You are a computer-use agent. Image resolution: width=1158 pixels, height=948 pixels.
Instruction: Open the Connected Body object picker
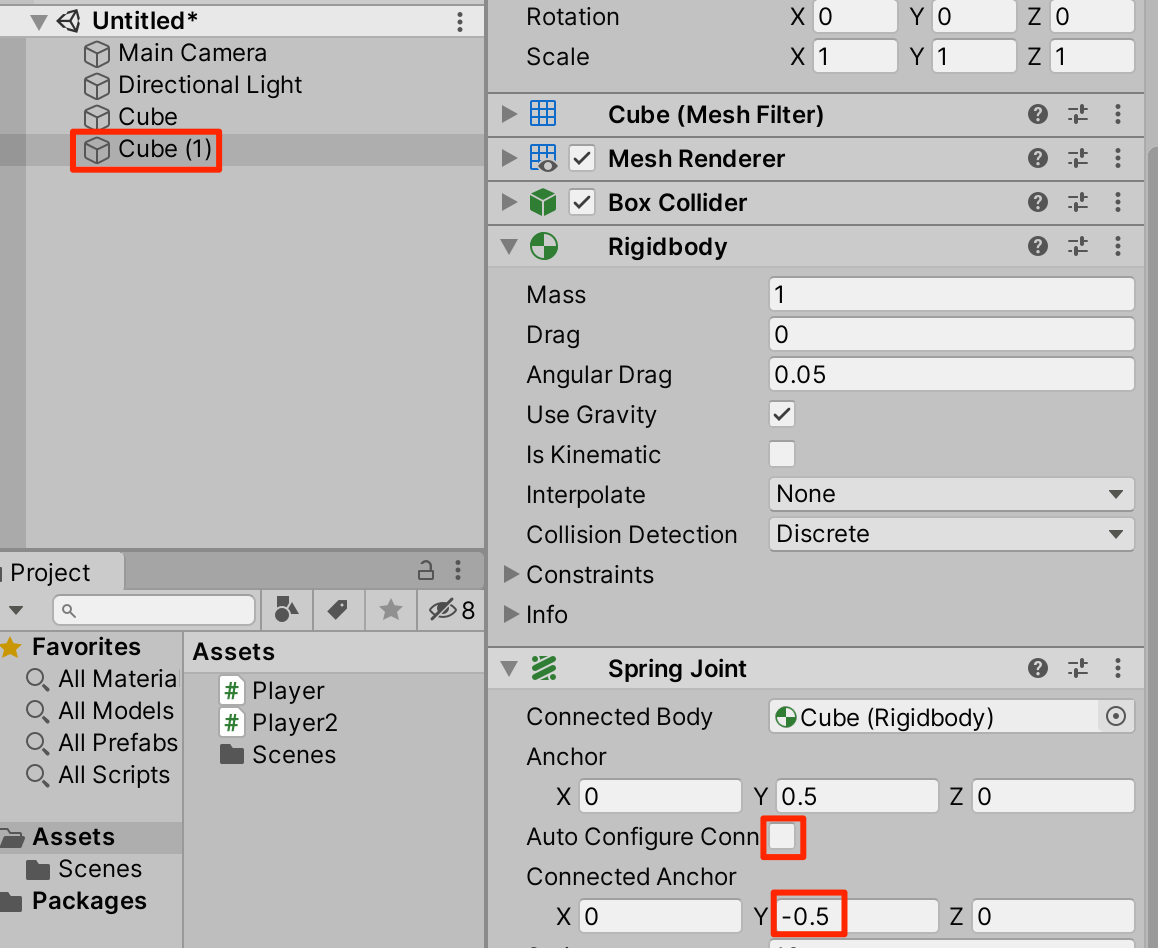(1116, 717)
